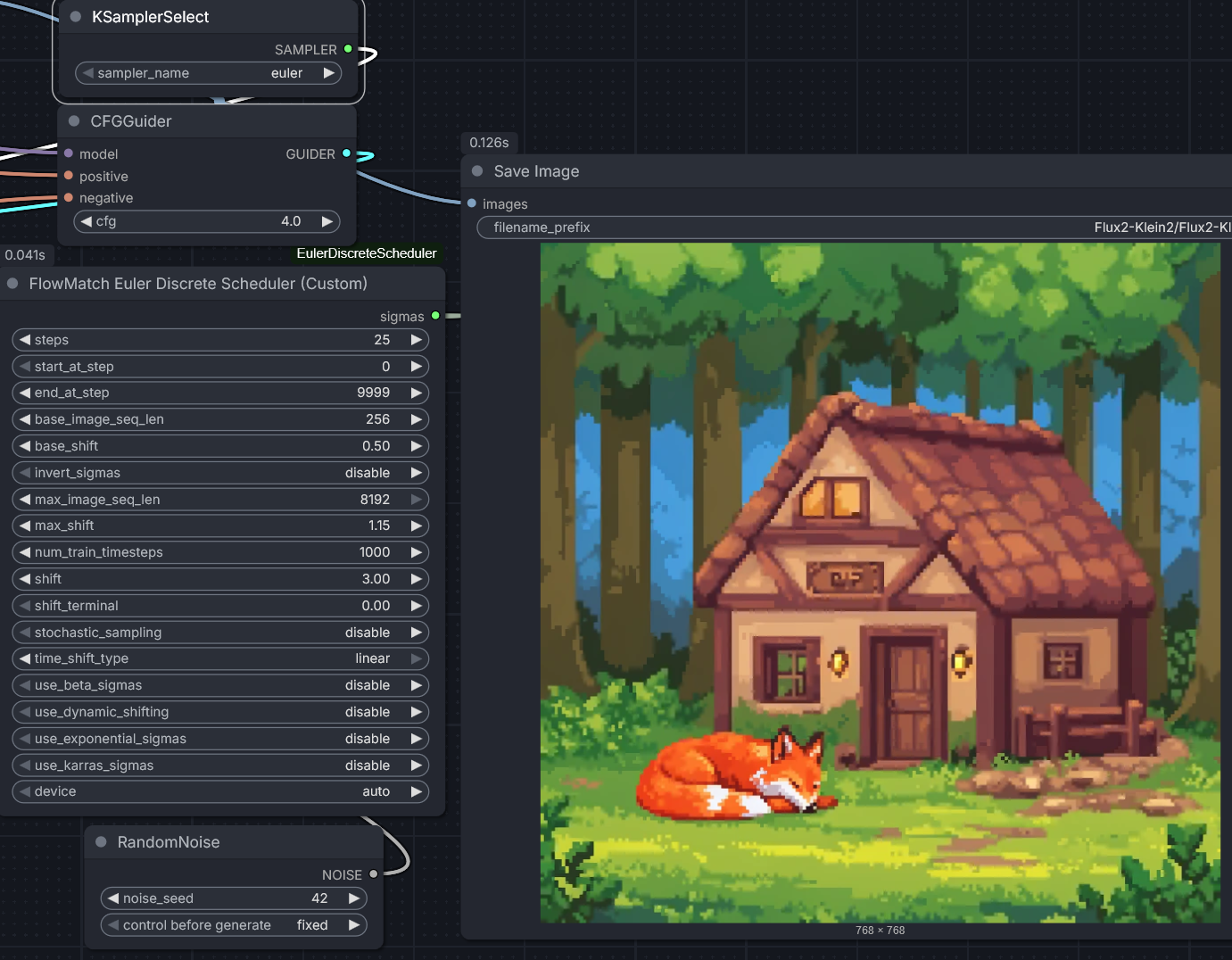Select the FlowMatch Euler Discrete Scheduler title

tap(198, 284)
